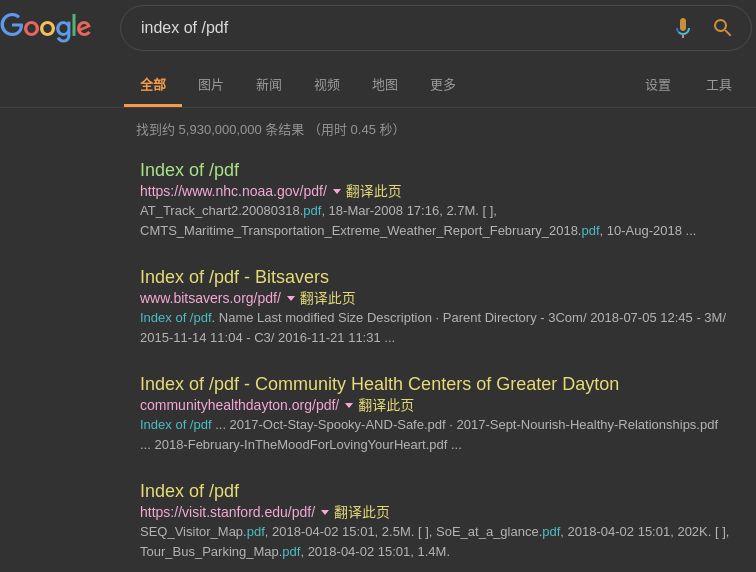Switch to the 图片 tab
The width and height of the screenshot is (756, 572).
(x=211, y=85)
